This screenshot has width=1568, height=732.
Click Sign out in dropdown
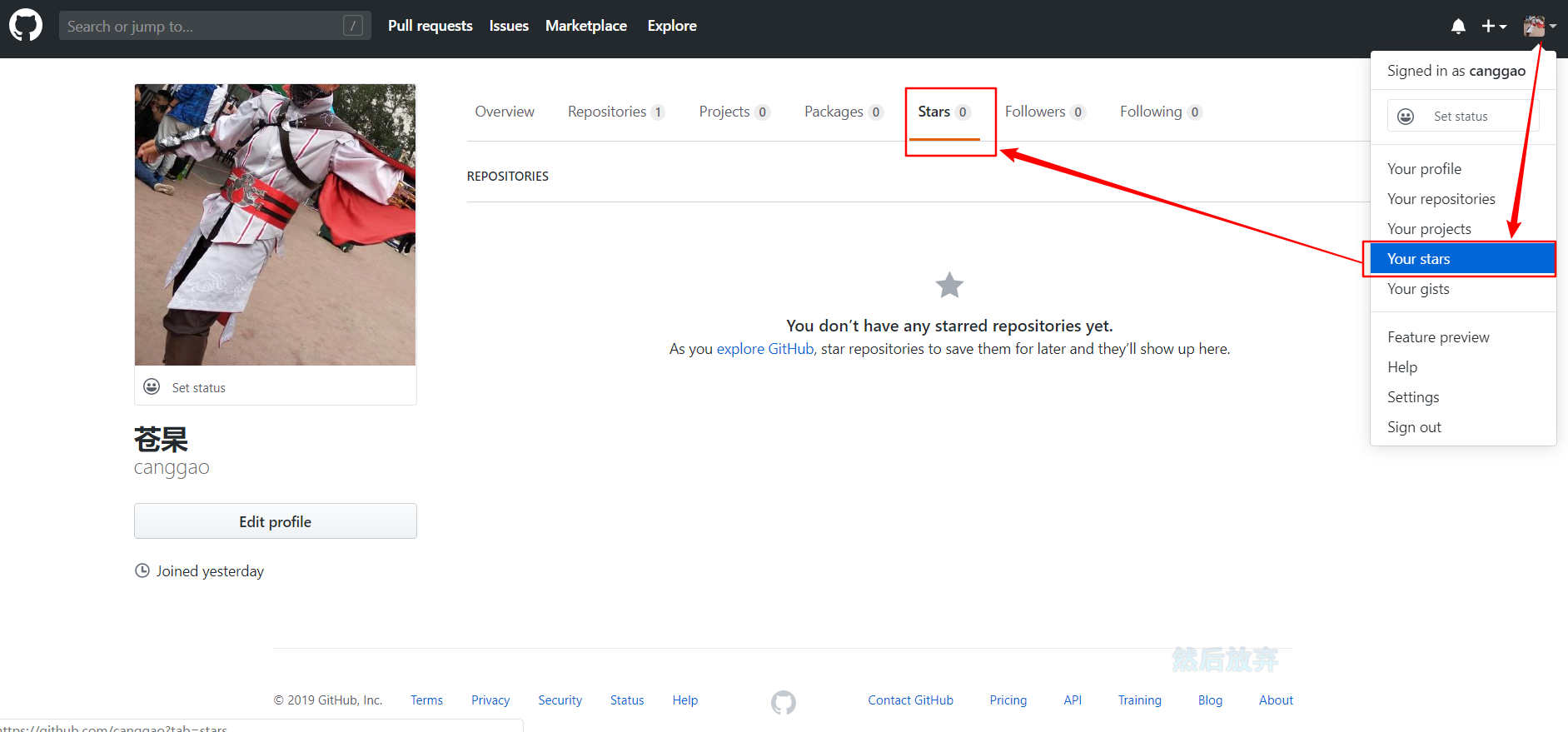coord(1463,427)
